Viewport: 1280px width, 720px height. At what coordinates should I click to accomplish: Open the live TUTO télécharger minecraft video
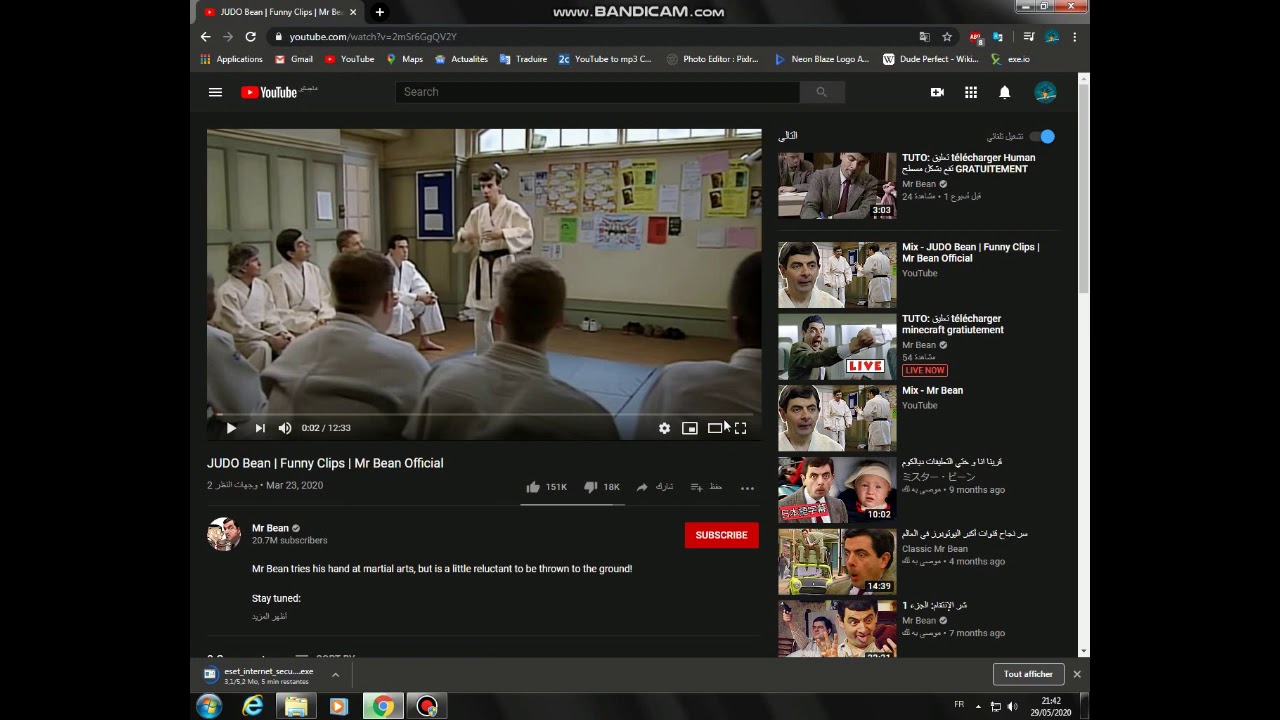tap(837, 347)
